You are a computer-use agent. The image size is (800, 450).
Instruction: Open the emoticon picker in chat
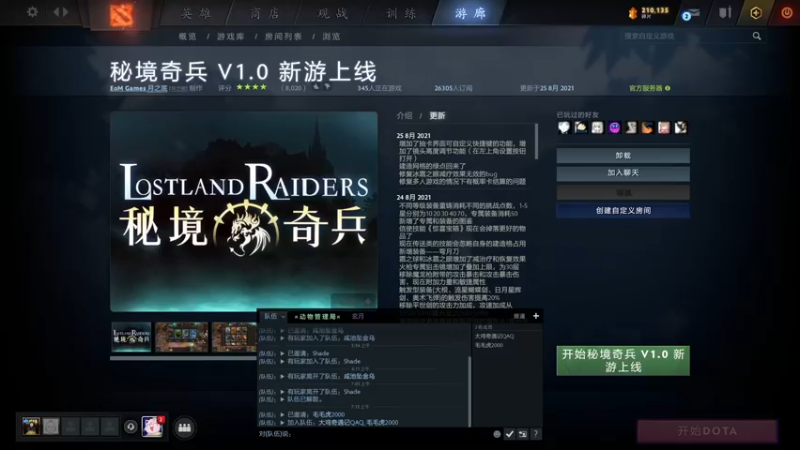[497, 434]
